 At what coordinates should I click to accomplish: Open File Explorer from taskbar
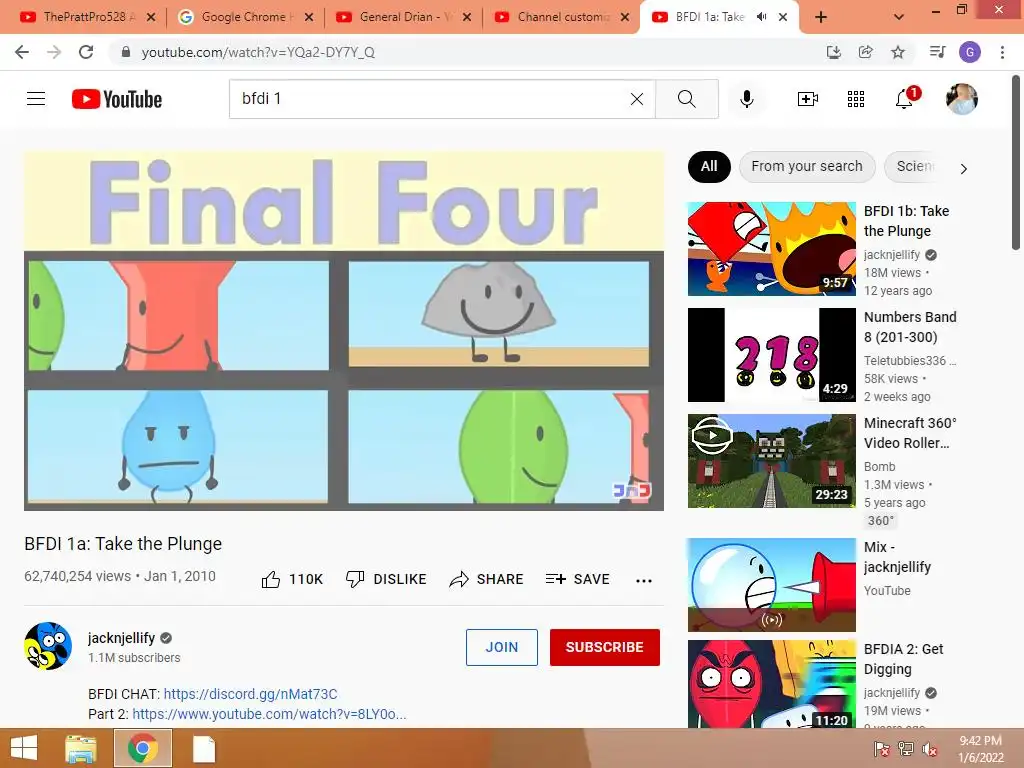(81, 748)
